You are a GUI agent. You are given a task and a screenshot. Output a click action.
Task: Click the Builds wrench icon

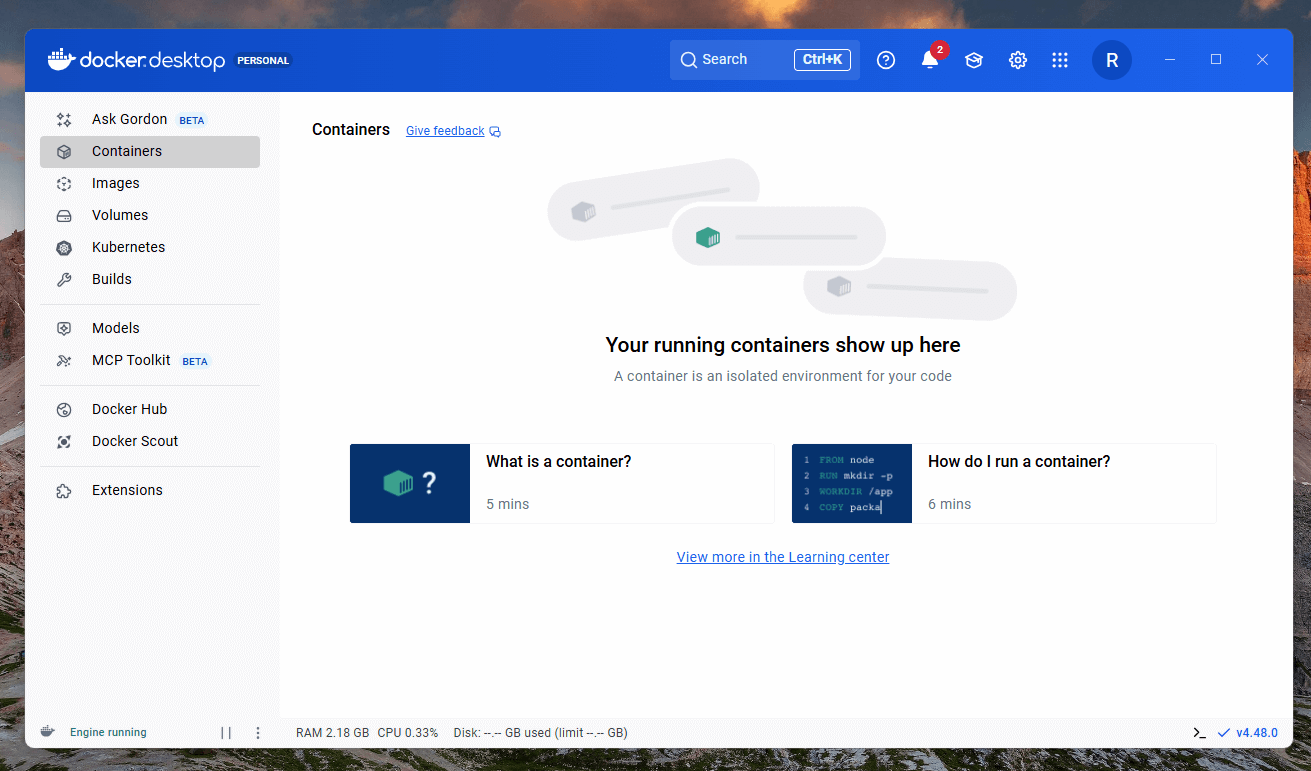64,279
